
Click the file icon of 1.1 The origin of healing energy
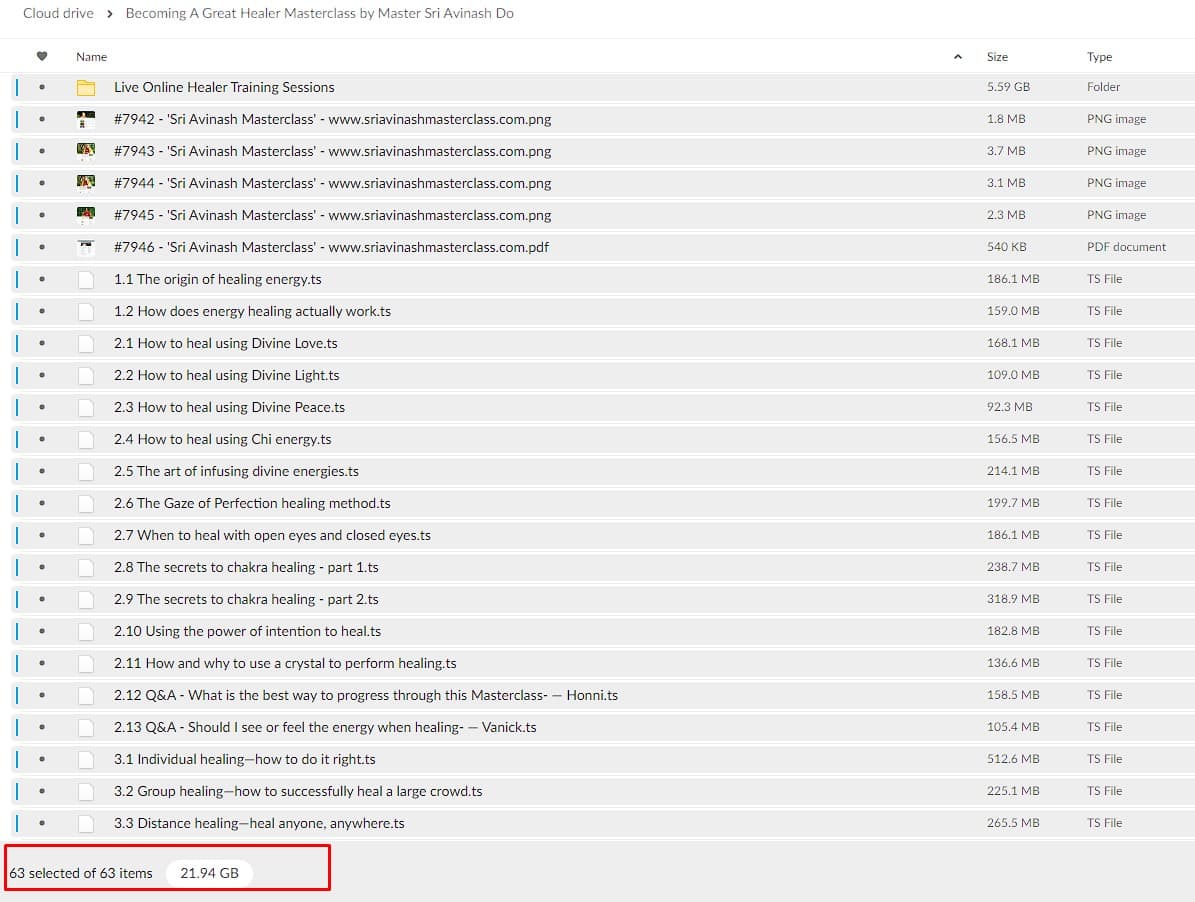click(86, 279)
